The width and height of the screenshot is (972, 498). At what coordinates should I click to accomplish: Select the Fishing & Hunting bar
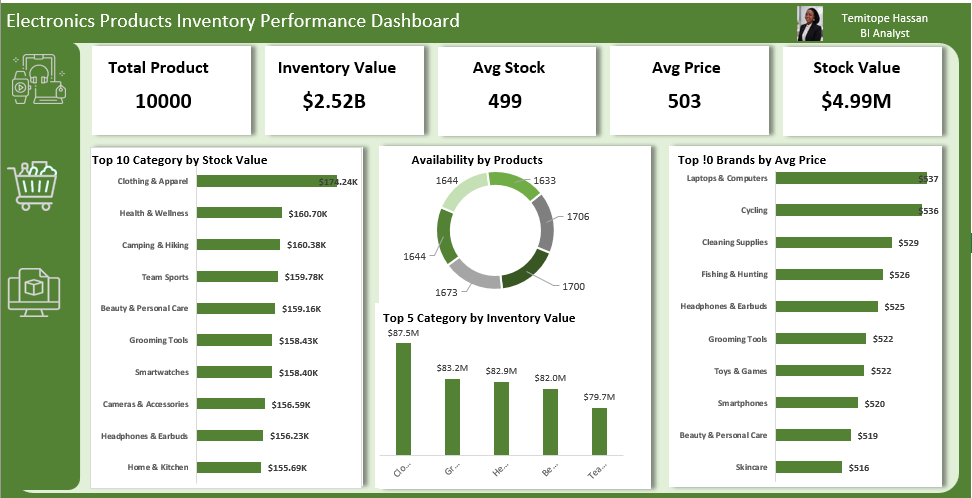coord(829,274)
